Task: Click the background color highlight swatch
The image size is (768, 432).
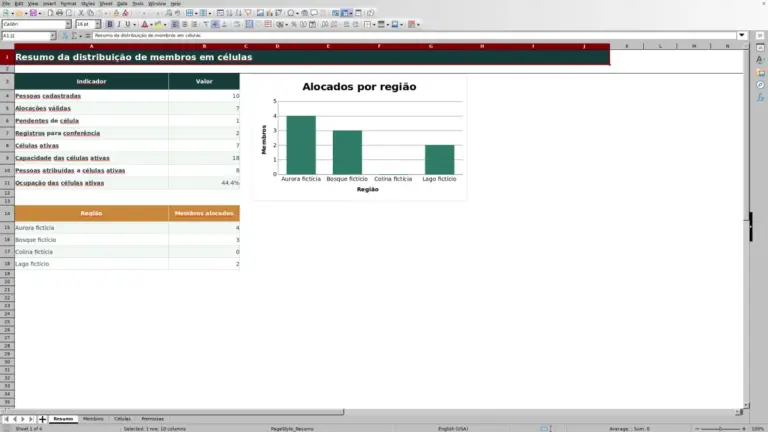Action: pyautogui.click(x=158, y=24)
